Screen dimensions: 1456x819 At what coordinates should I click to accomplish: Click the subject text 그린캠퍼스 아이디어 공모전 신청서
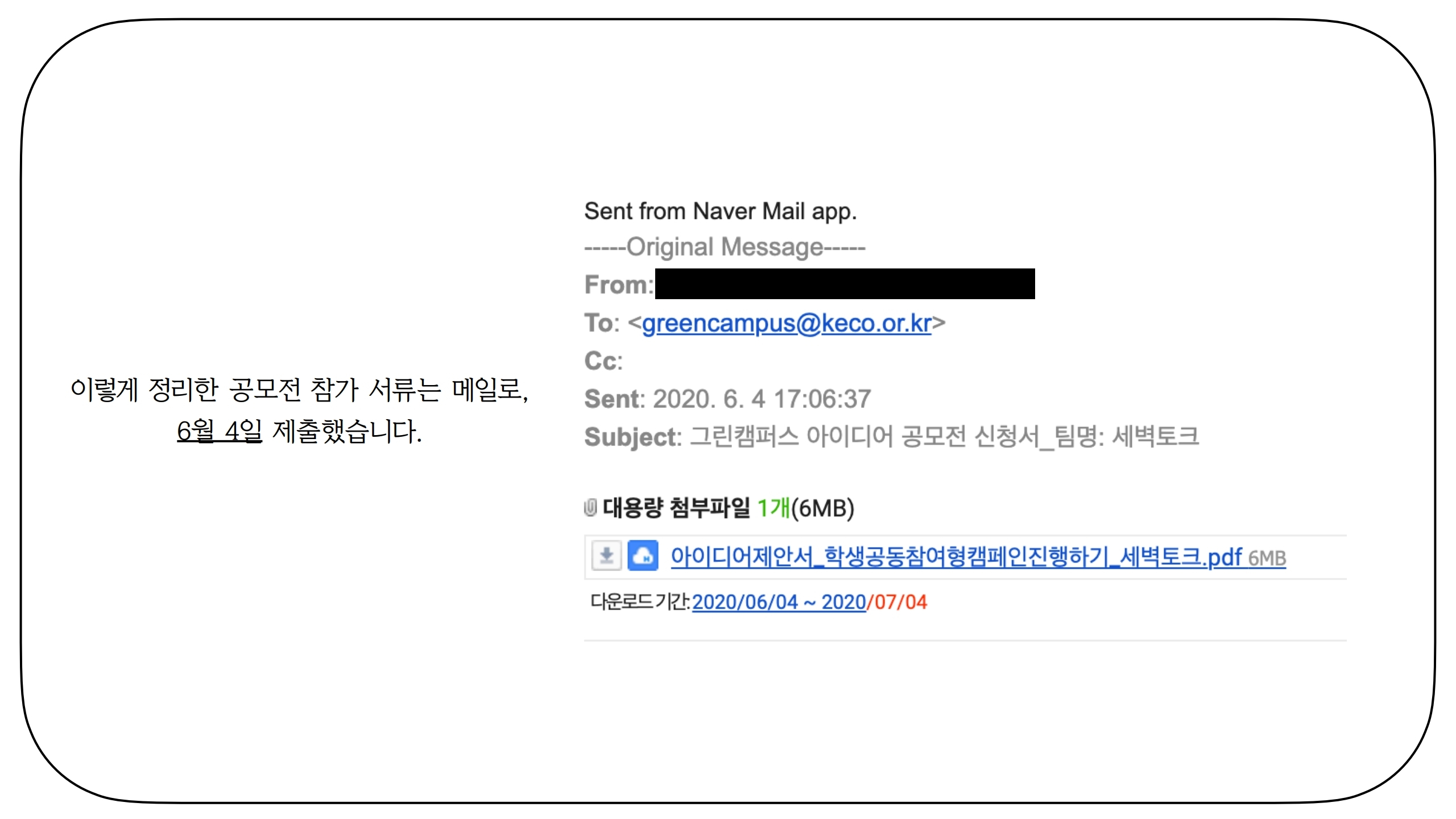point(865,436)
